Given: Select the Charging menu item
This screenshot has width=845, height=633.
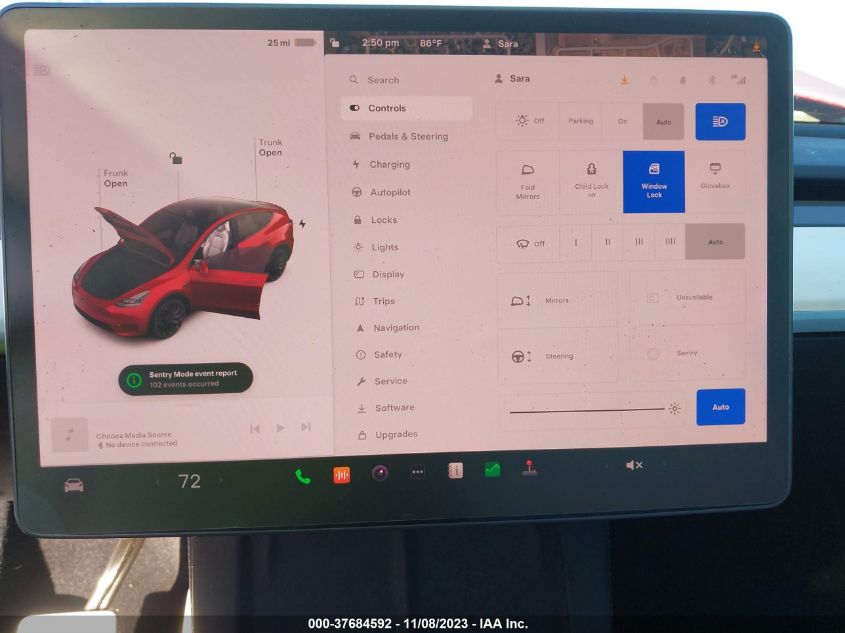Looking at the screenshot, I should click(389, 164).
